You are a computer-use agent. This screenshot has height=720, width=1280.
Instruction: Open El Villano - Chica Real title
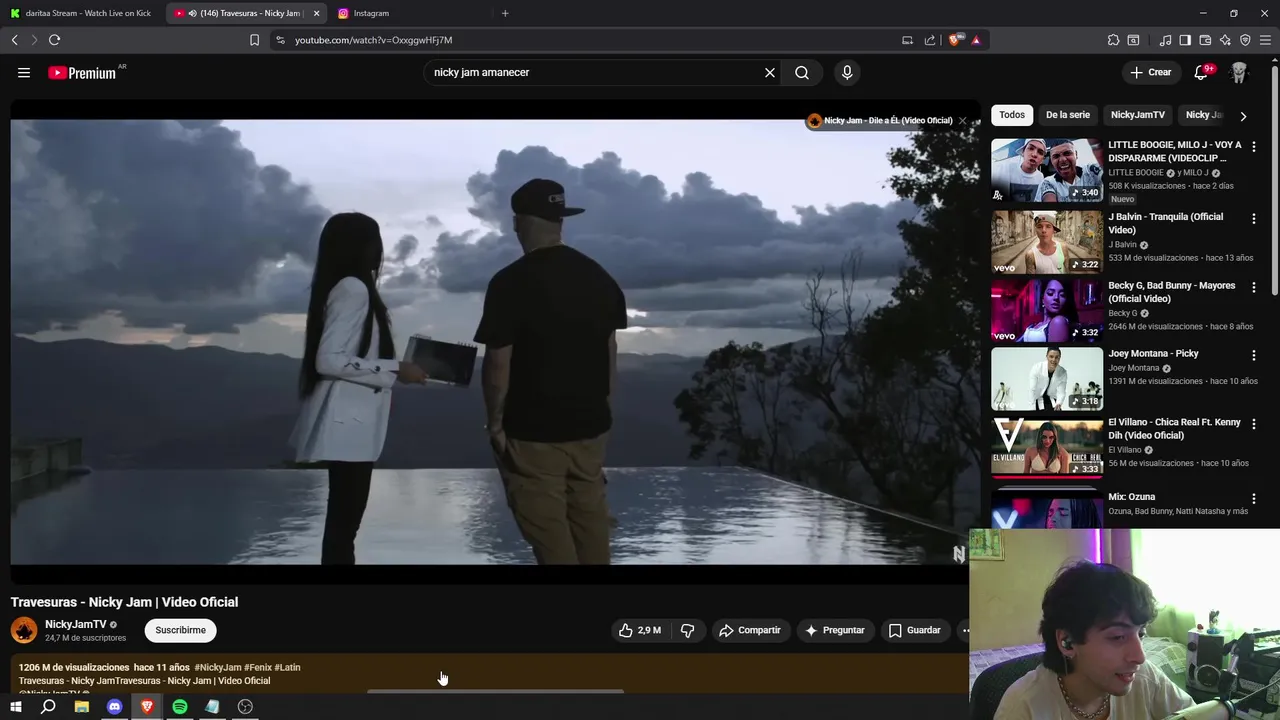click(1174, 429)
